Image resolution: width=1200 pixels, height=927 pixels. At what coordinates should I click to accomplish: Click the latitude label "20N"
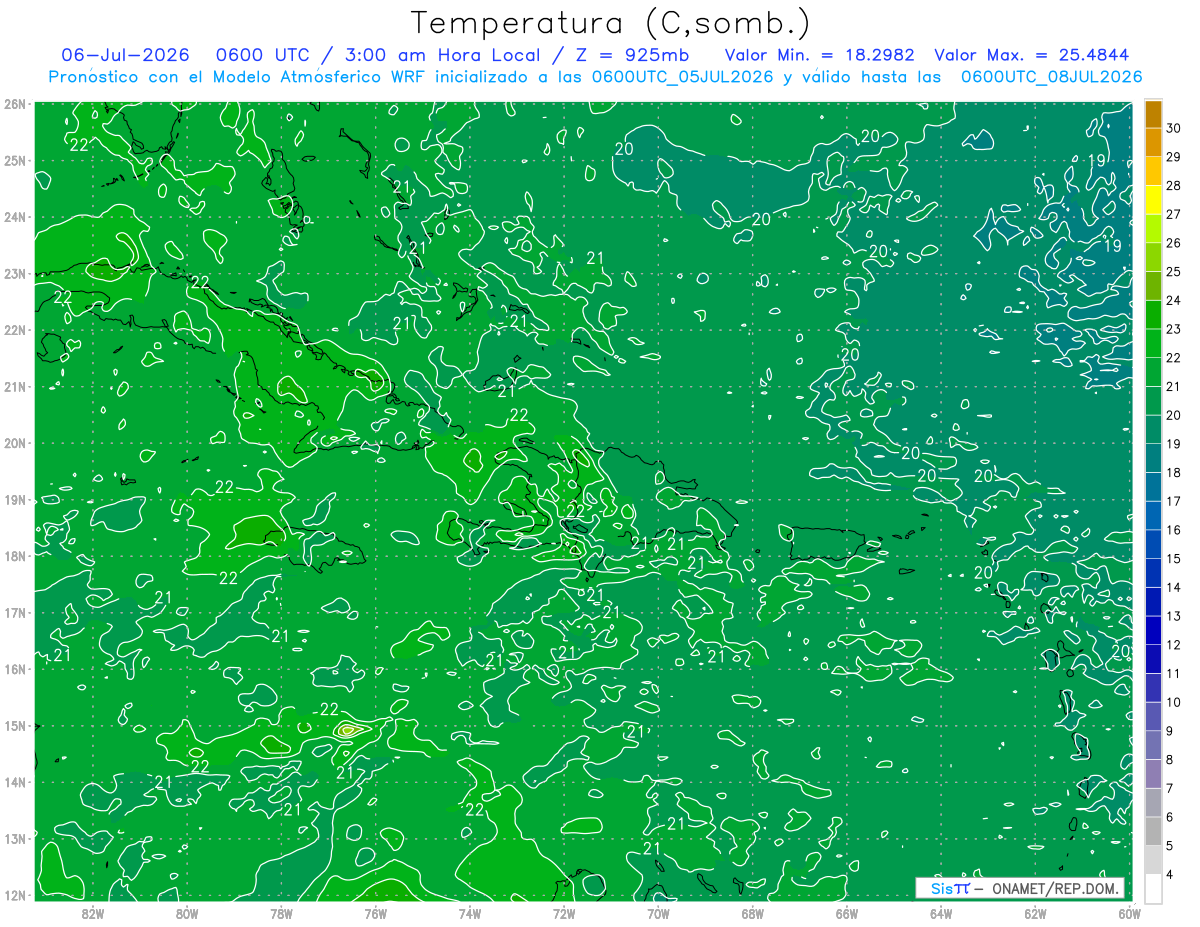tap(14, 443)
